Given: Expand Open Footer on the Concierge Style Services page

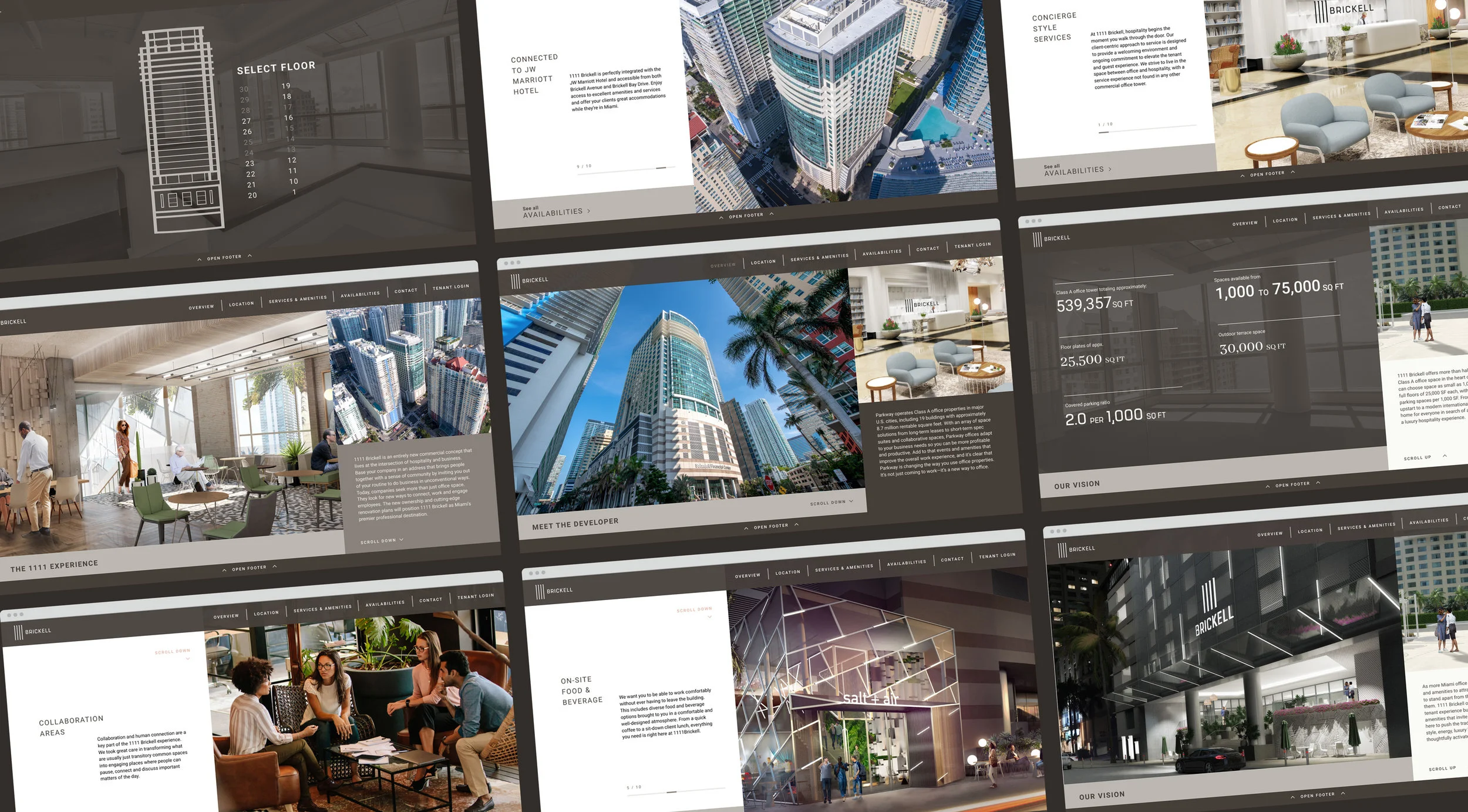Looking at the screenshot, I should click(x=1267, y=174).
